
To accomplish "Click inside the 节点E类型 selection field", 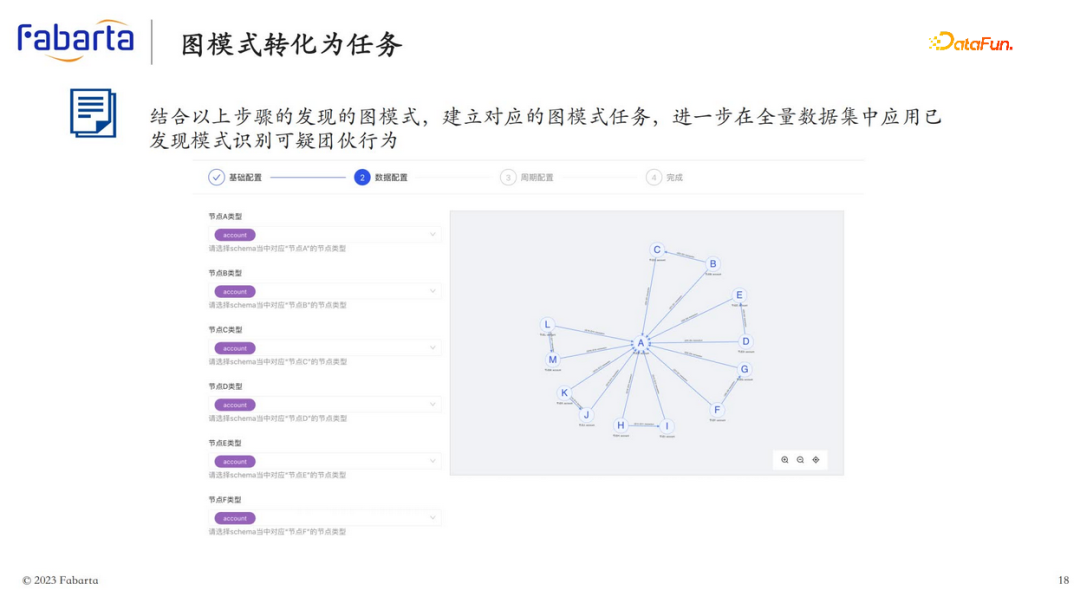I will 330,462.
